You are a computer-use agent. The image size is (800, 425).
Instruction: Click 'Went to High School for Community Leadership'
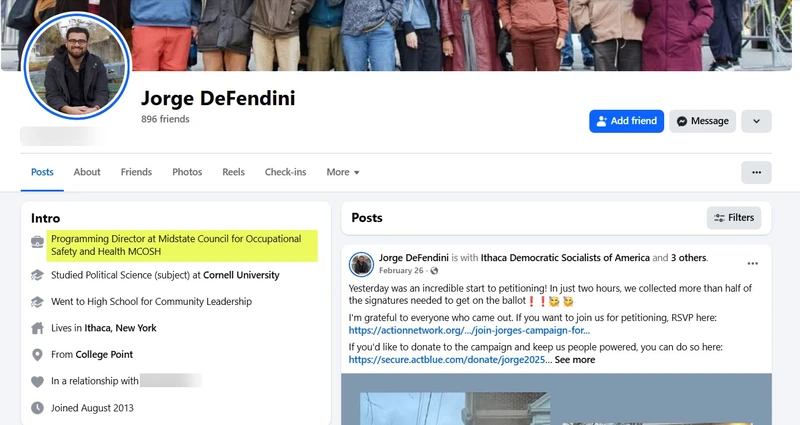pyautogui.click(x=152, y=302)
